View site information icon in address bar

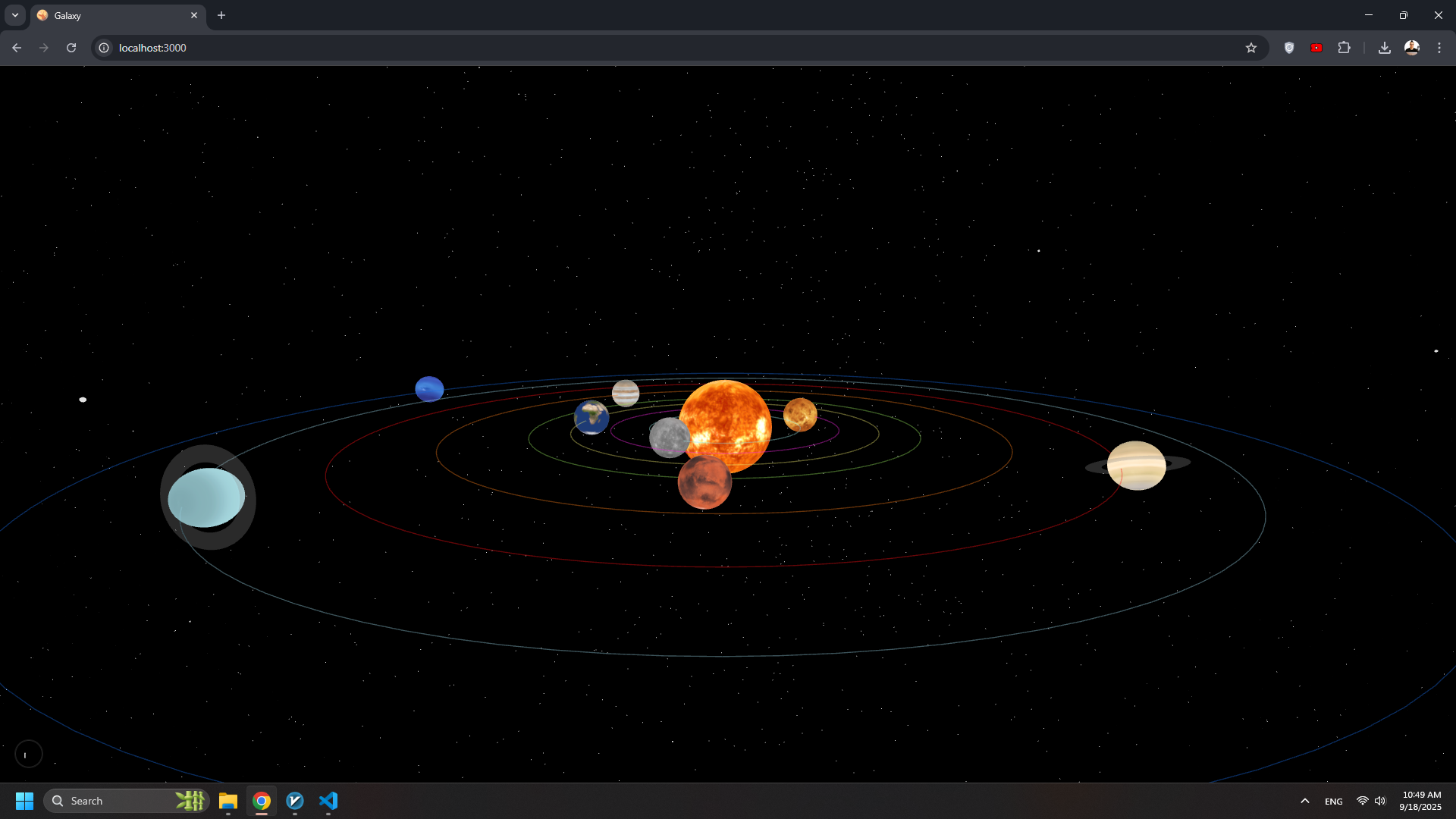[104, 48]
